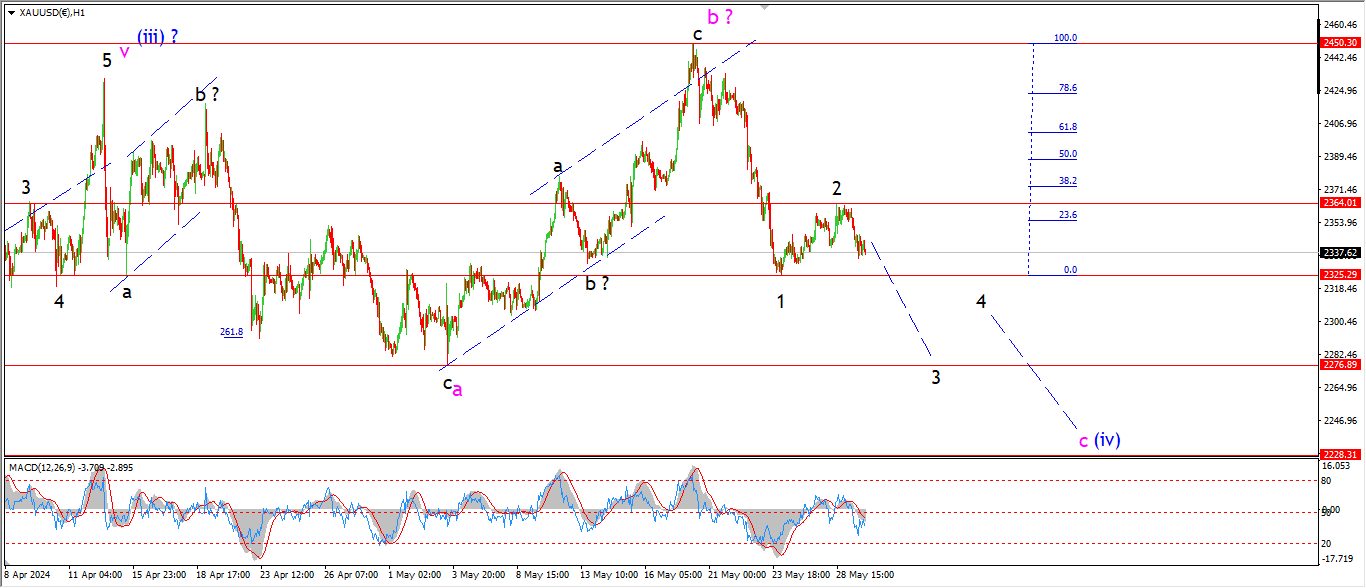Select the 2228.31 price tag

point(1339,454)
